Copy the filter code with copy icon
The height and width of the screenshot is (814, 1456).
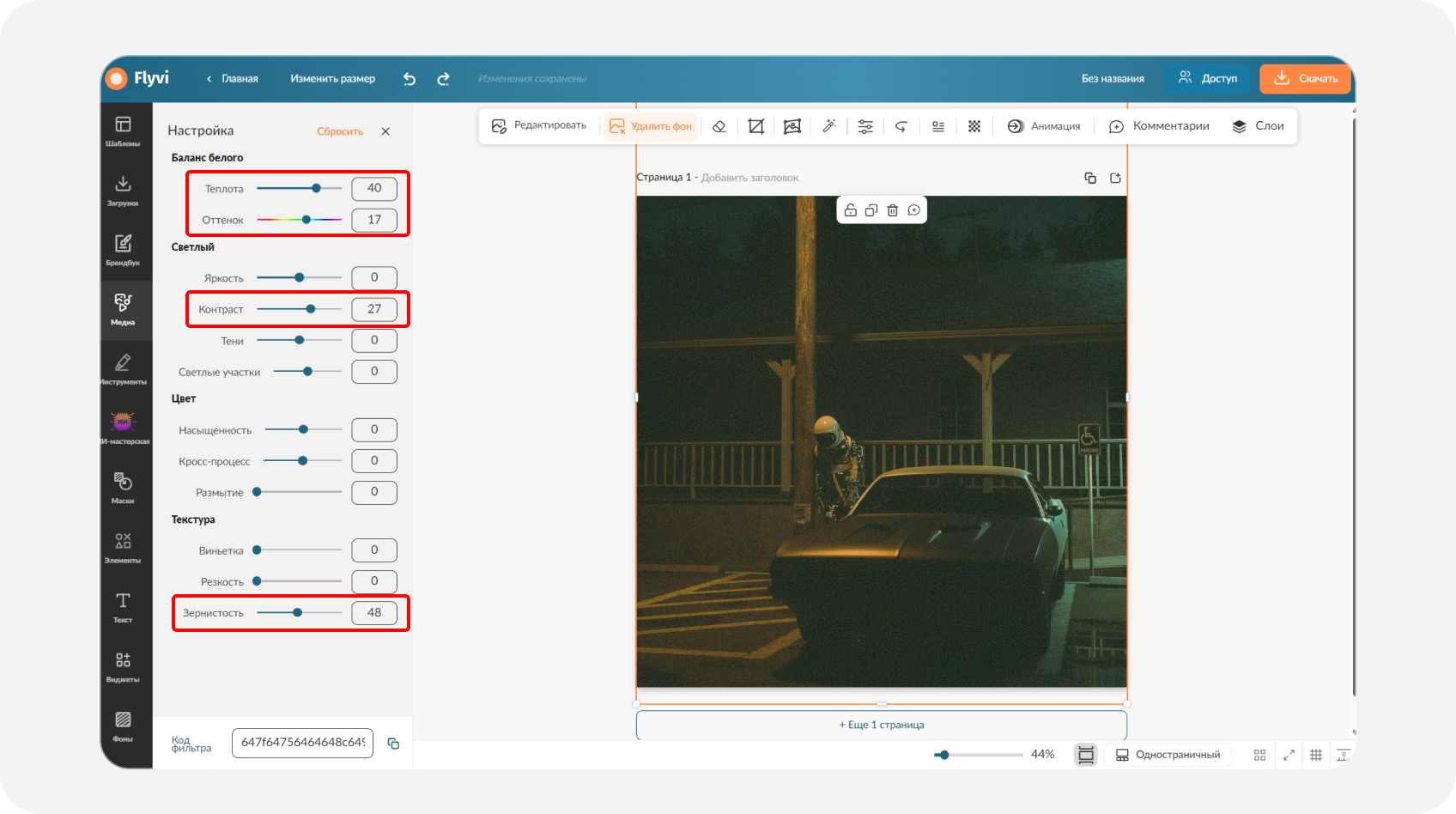pos(393,744)
